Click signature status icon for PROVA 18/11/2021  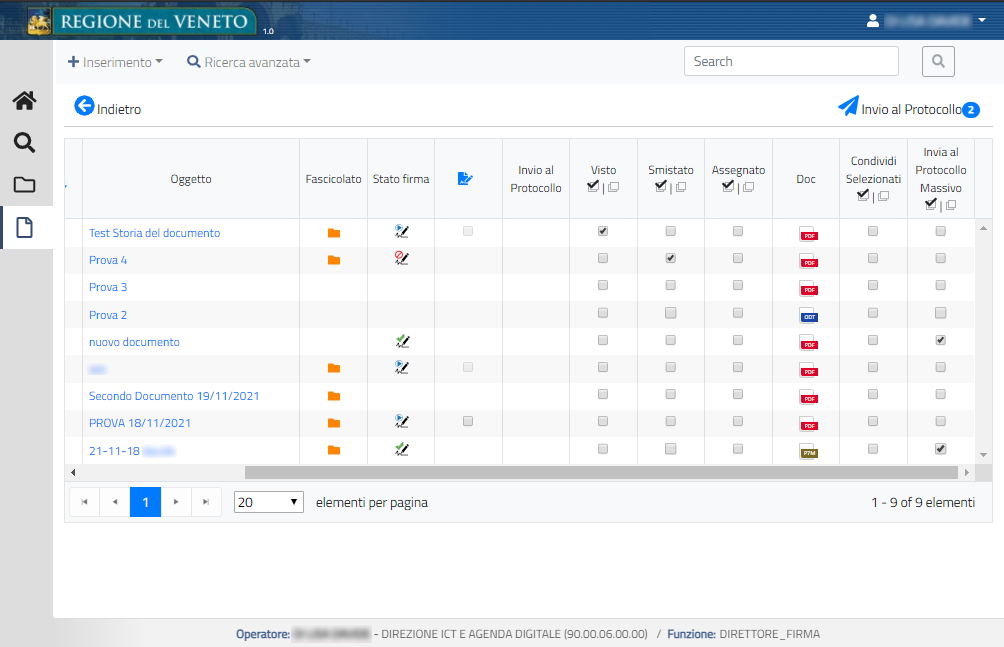(x=401, y=422)
